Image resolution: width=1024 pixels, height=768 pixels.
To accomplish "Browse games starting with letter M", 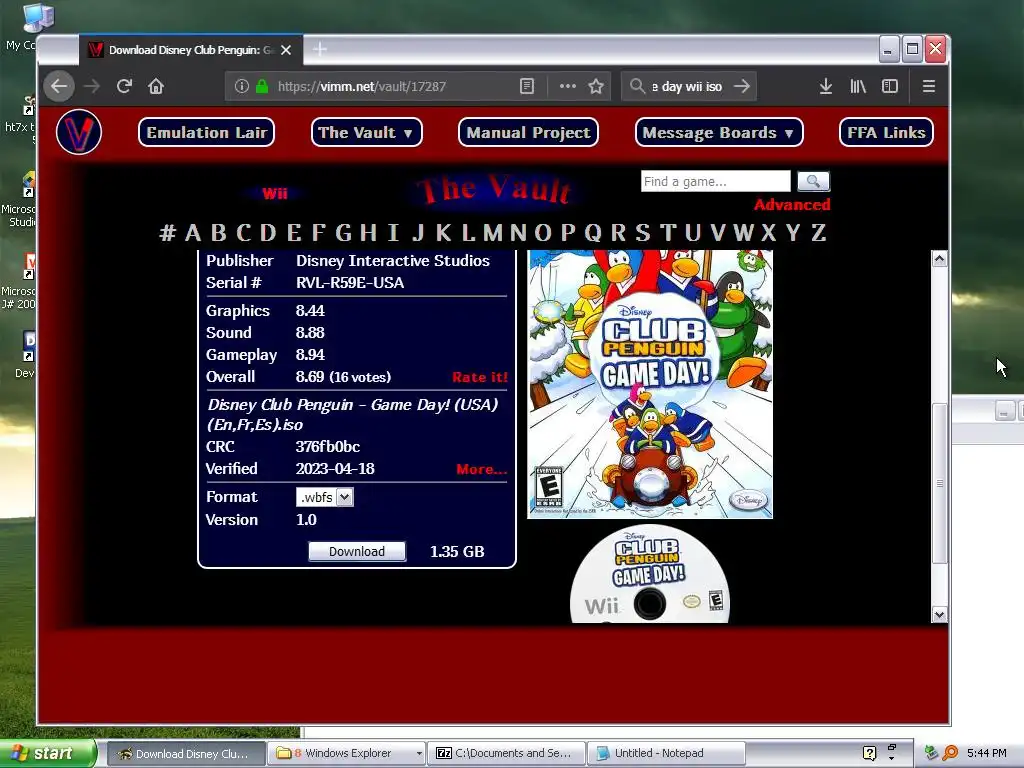I will (x=493, y=232).
